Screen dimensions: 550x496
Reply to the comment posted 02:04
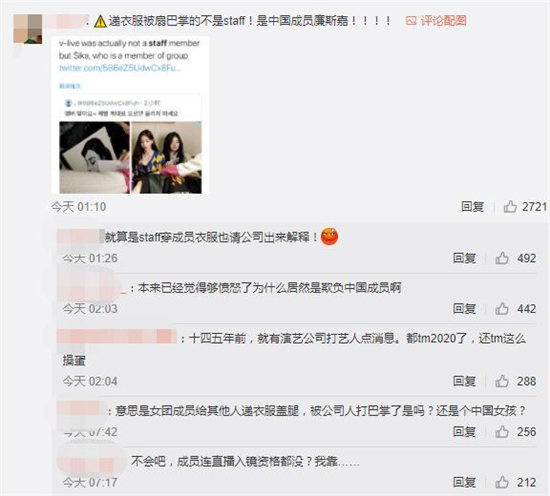click(464, 381)
